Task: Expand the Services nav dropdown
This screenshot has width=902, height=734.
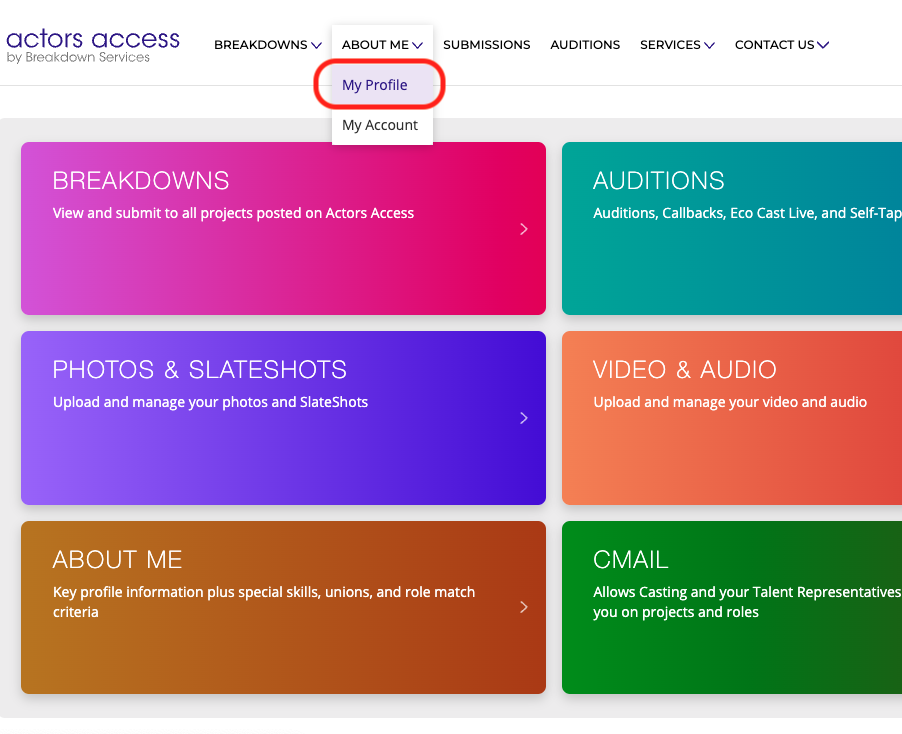Action: coord(677,45)
